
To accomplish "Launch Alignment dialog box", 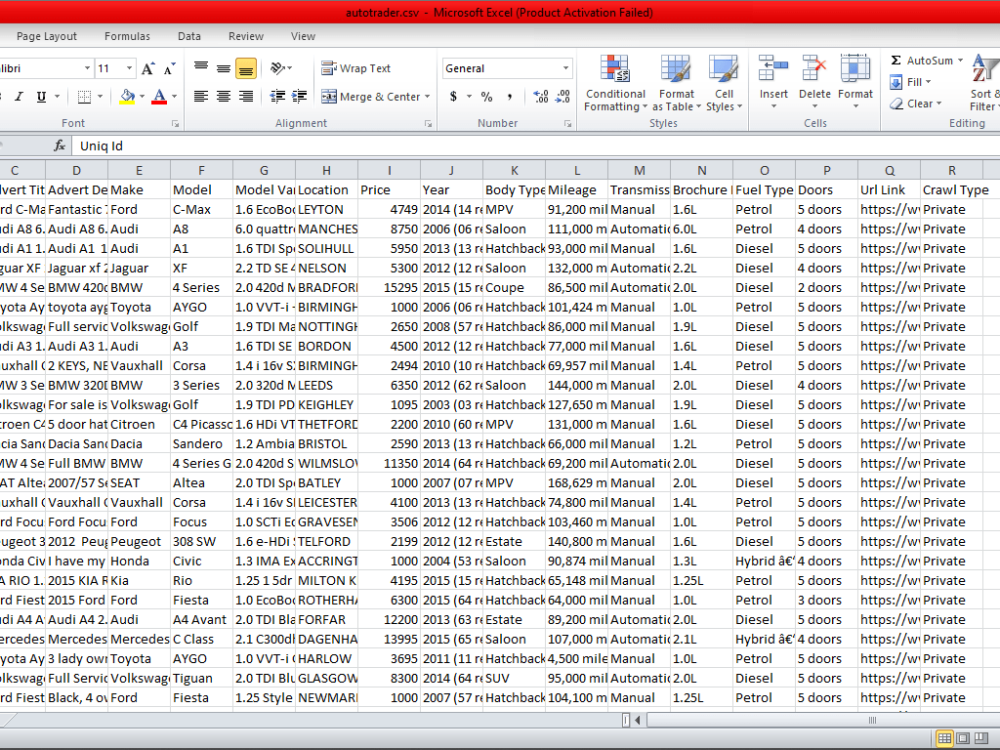I will click(428, 124).
